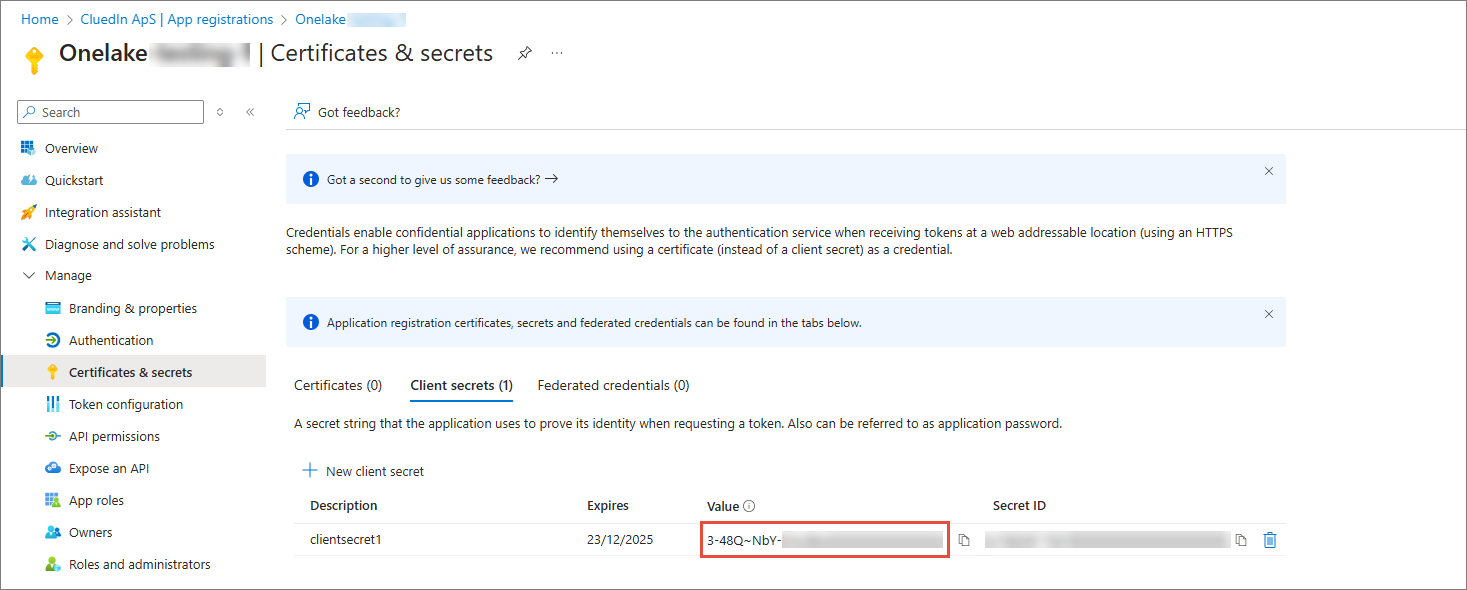1467x590 pixels.
Task: Click the Roles and administrators icon
Action: (x=53, y=564)
